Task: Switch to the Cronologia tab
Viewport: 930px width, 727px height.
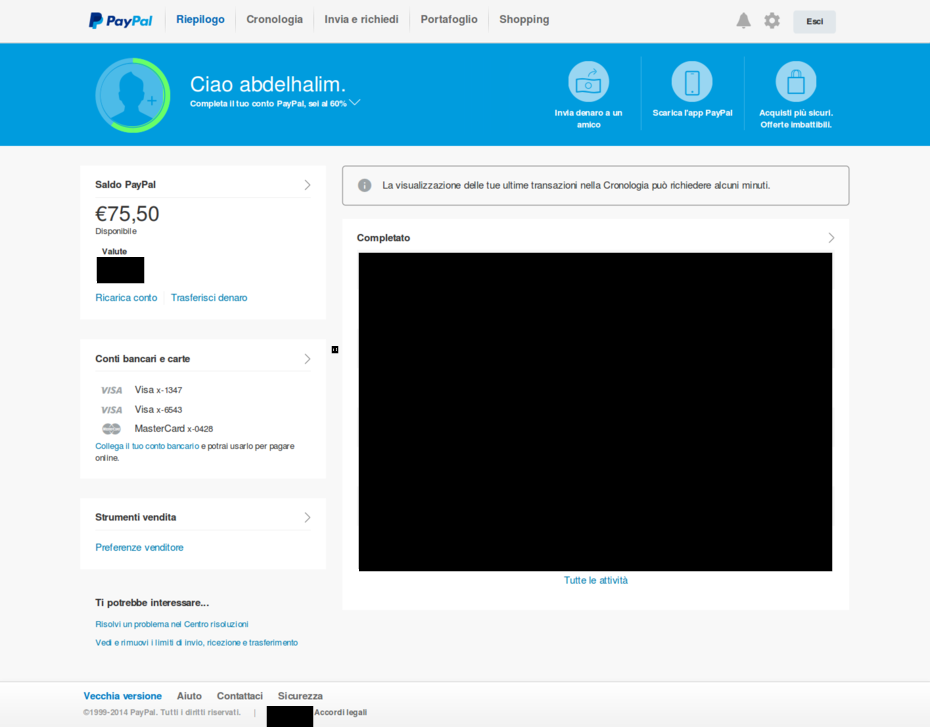Action: tap(275, 20)
